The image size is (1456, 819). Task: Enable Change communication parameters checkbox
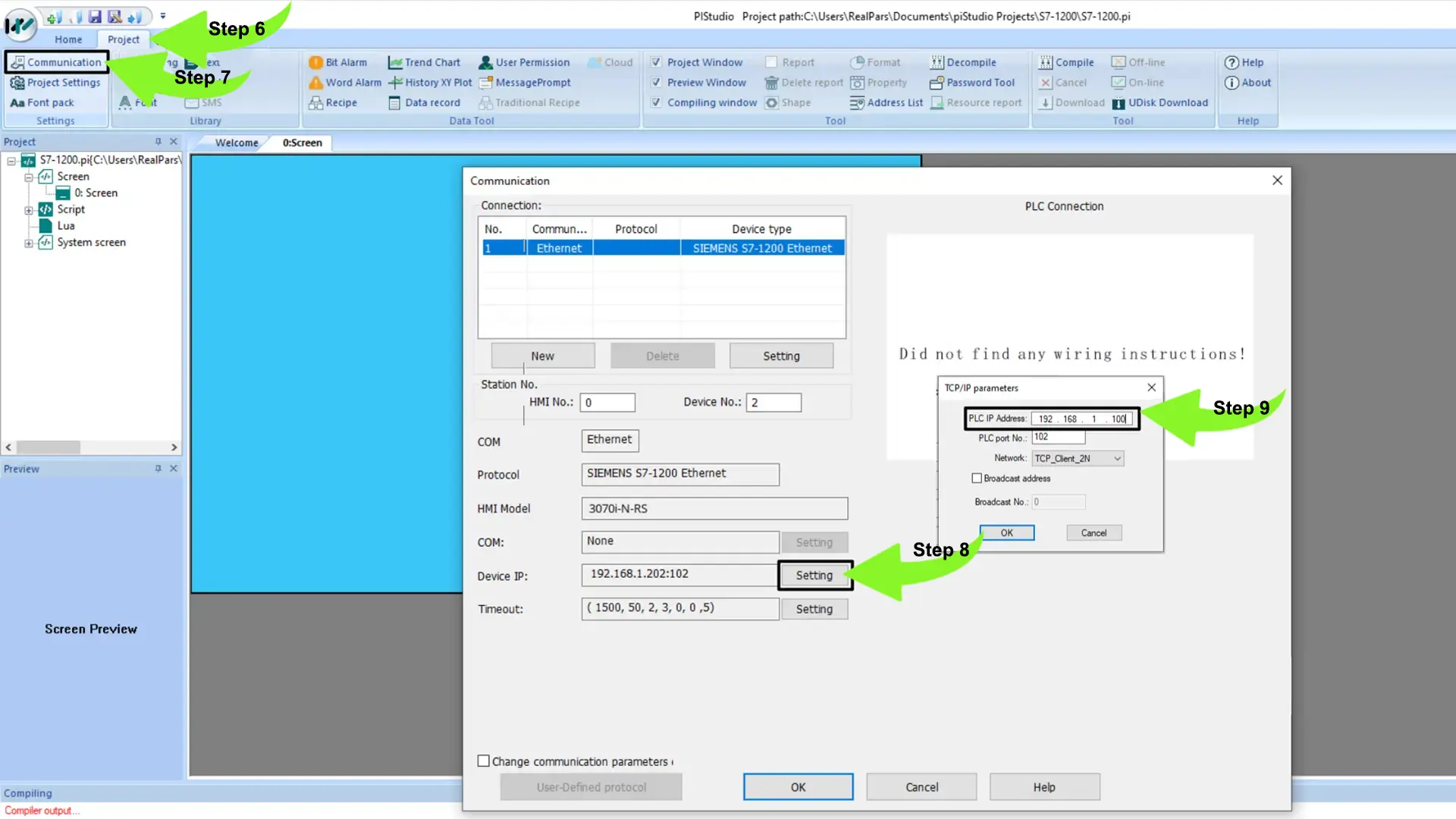click(484, 761)
